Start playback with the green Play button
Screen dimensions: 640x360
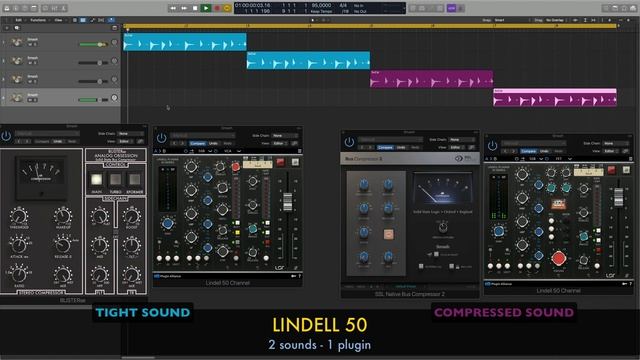pyautogui.click(x=206, y=8)
